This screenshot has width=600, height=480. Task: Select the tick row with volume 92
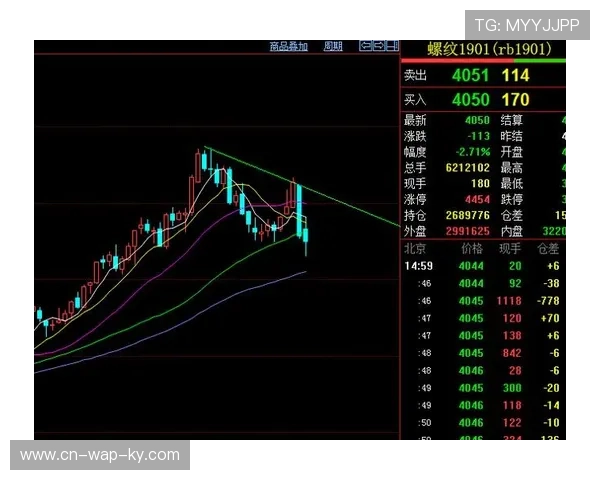click(483, 284)
